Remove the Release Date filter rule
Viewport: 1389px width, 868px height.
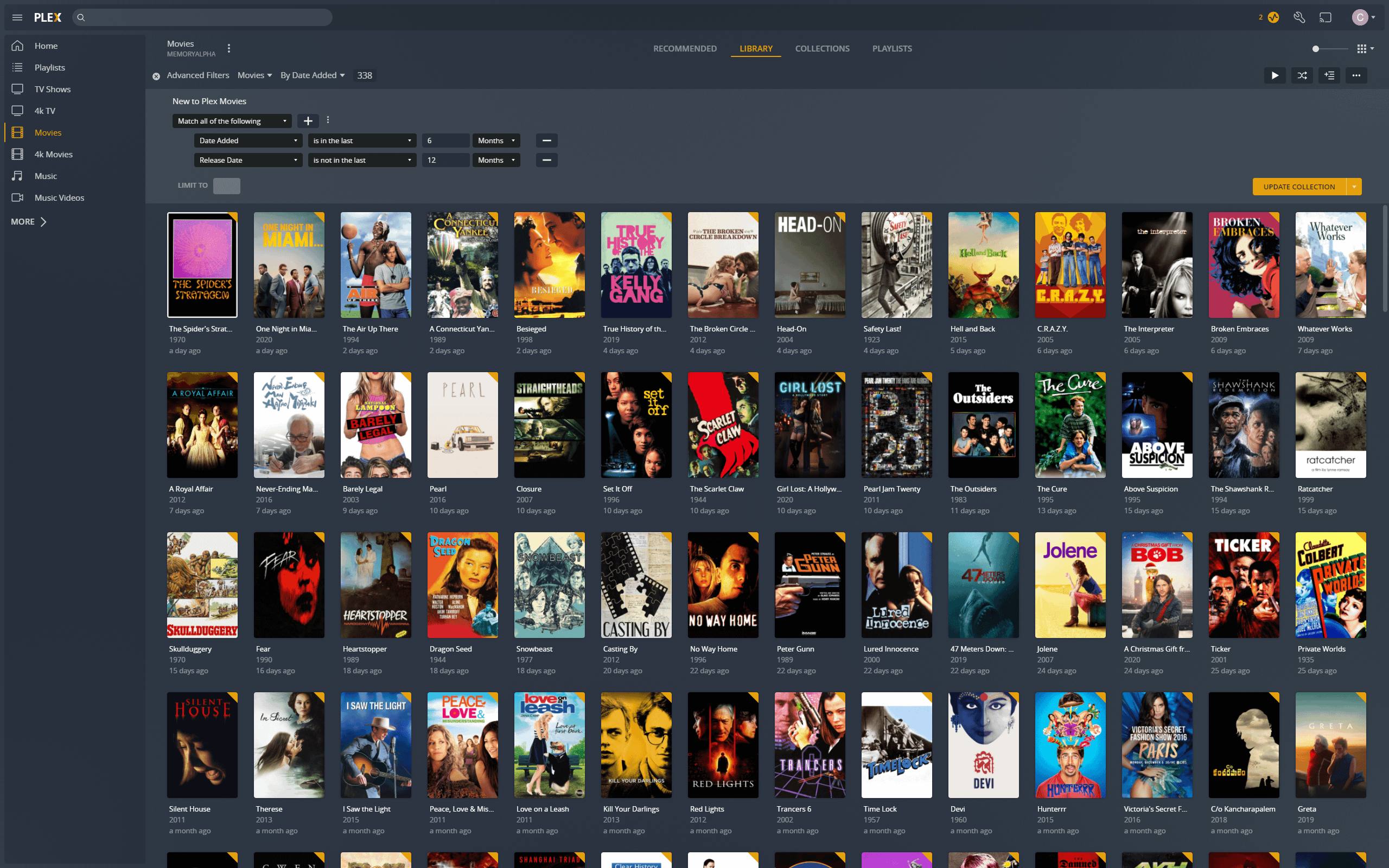point(547,160)
